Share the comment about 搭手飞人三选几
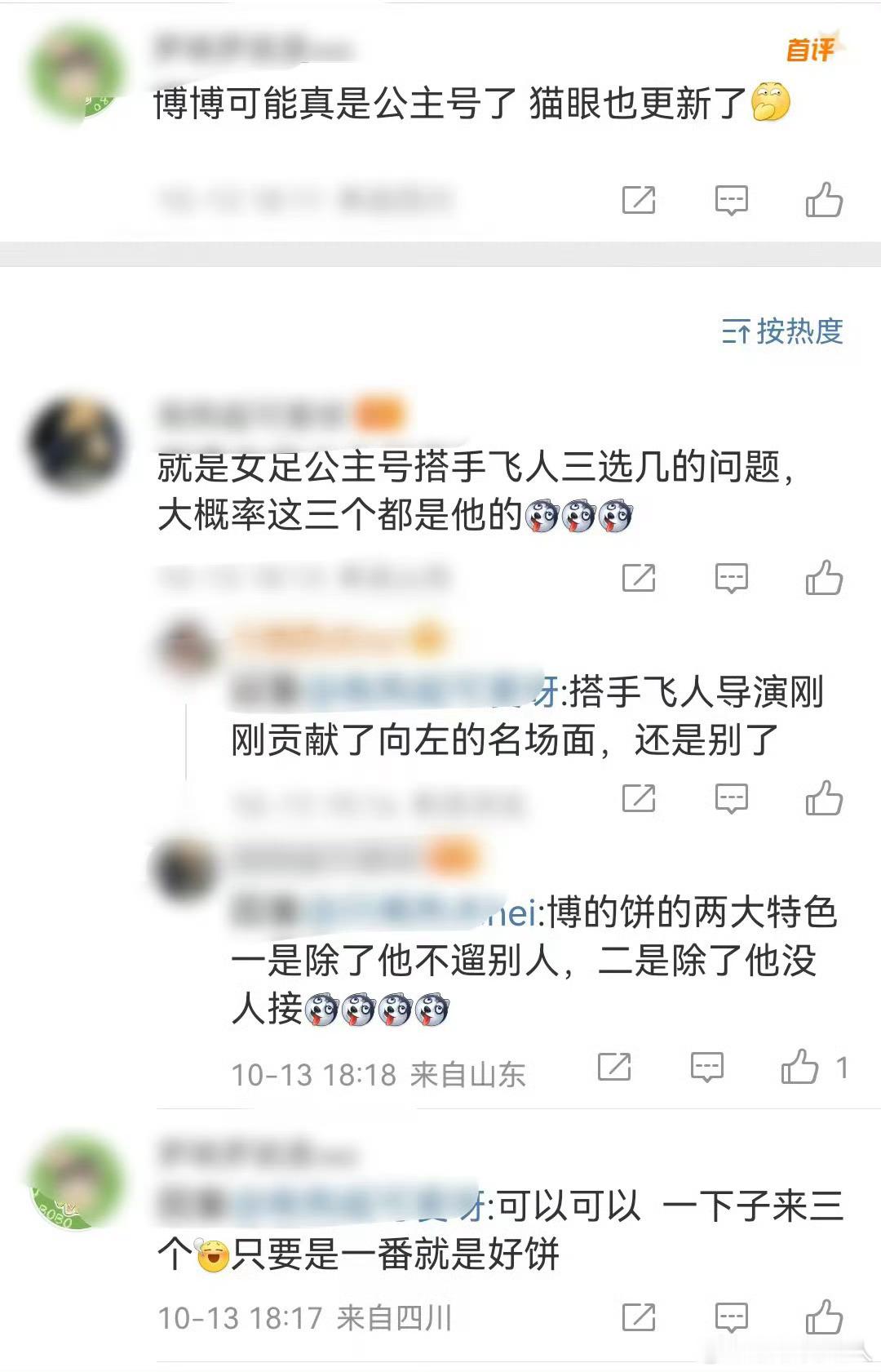This screenshot has height=1372, width=881. point(638,578)
